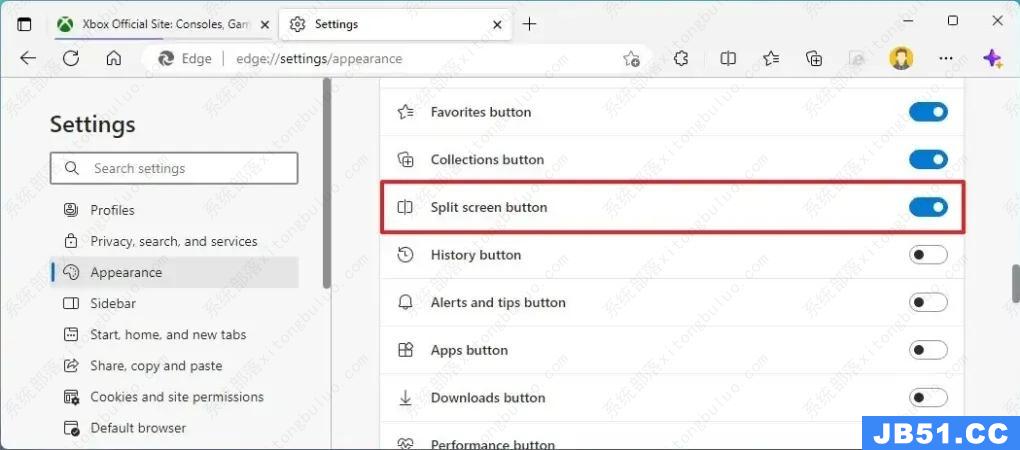Add this page to favorites
1020x450 pixels.
coord(631,59)
